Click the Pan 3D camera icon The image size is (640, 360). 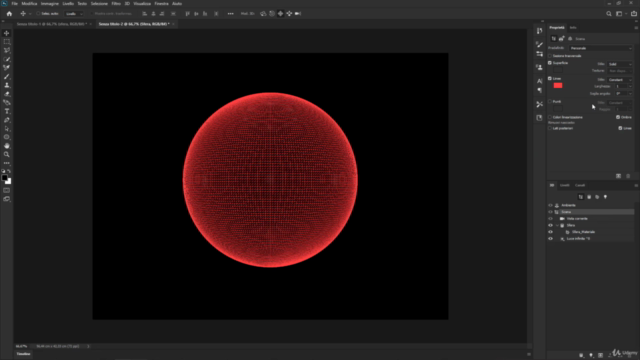click(280, 13)
